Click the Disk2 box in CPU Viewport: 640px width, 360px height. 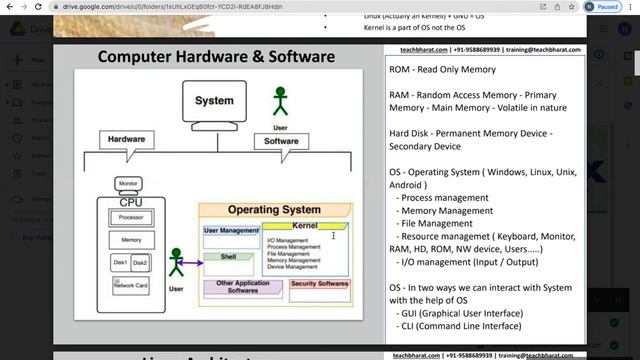[x=140, y=263]
